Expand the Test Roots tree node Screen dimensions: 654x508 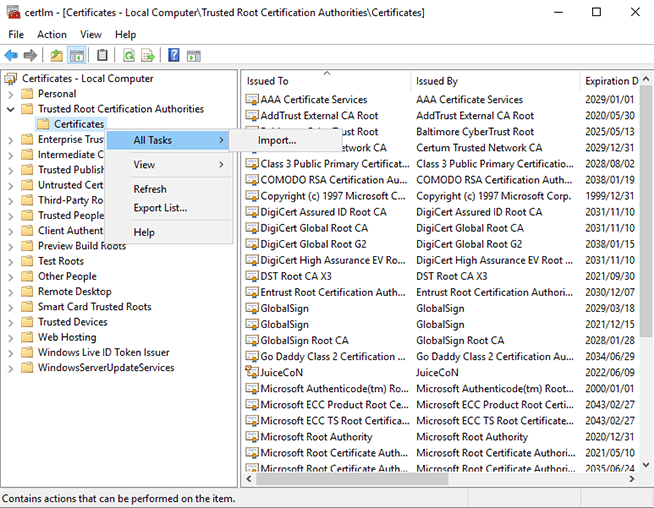10,262
